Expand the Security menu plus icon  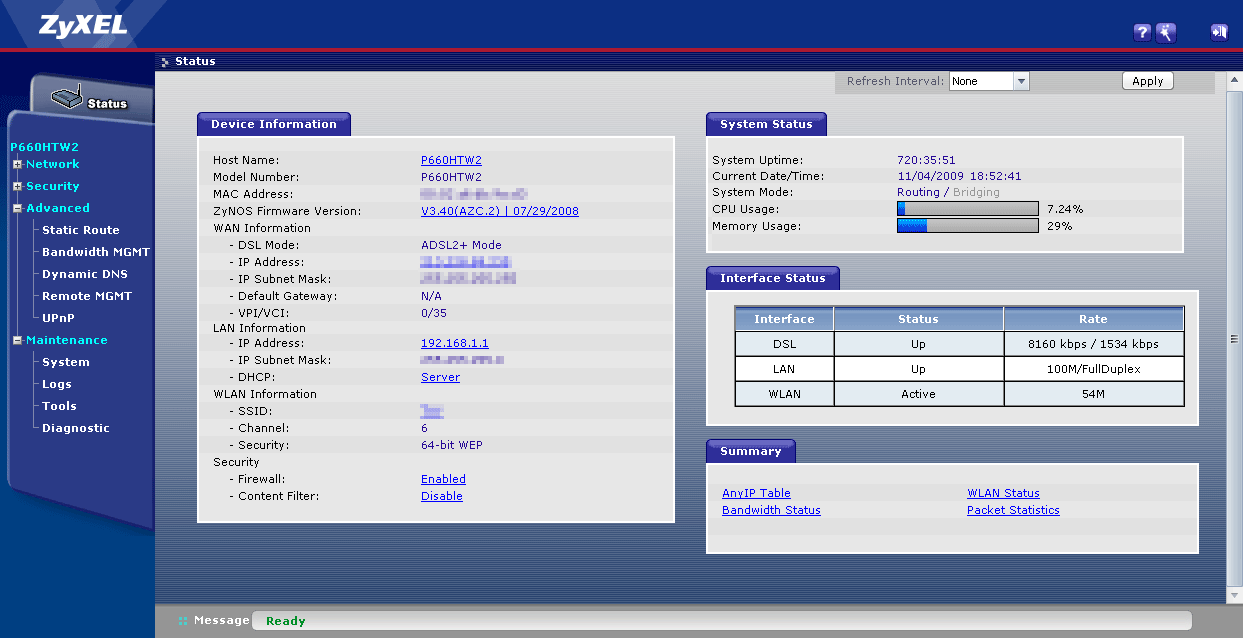coord(17,186)
